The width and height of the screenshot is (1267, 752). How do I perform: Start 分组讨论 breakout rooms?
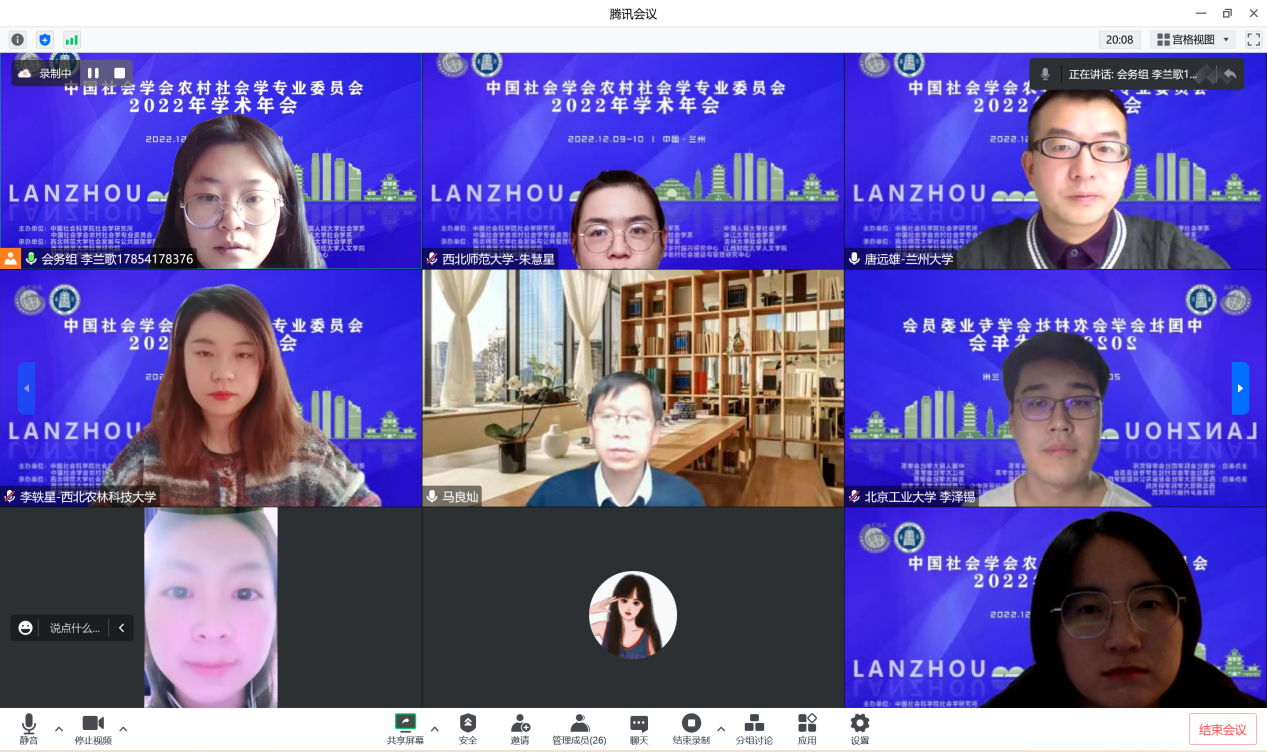(754, 729)
